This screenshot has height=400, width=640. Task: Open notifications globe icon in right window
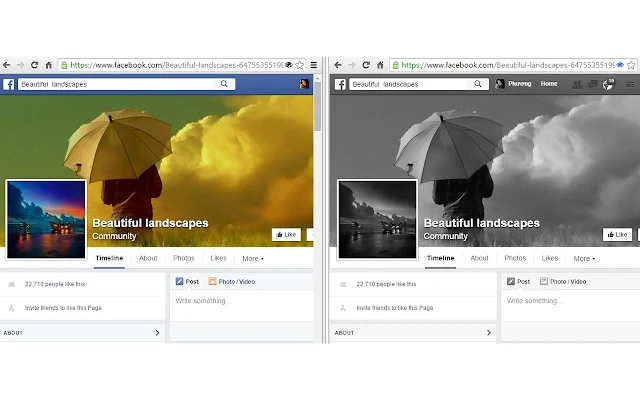pos(609,84)
